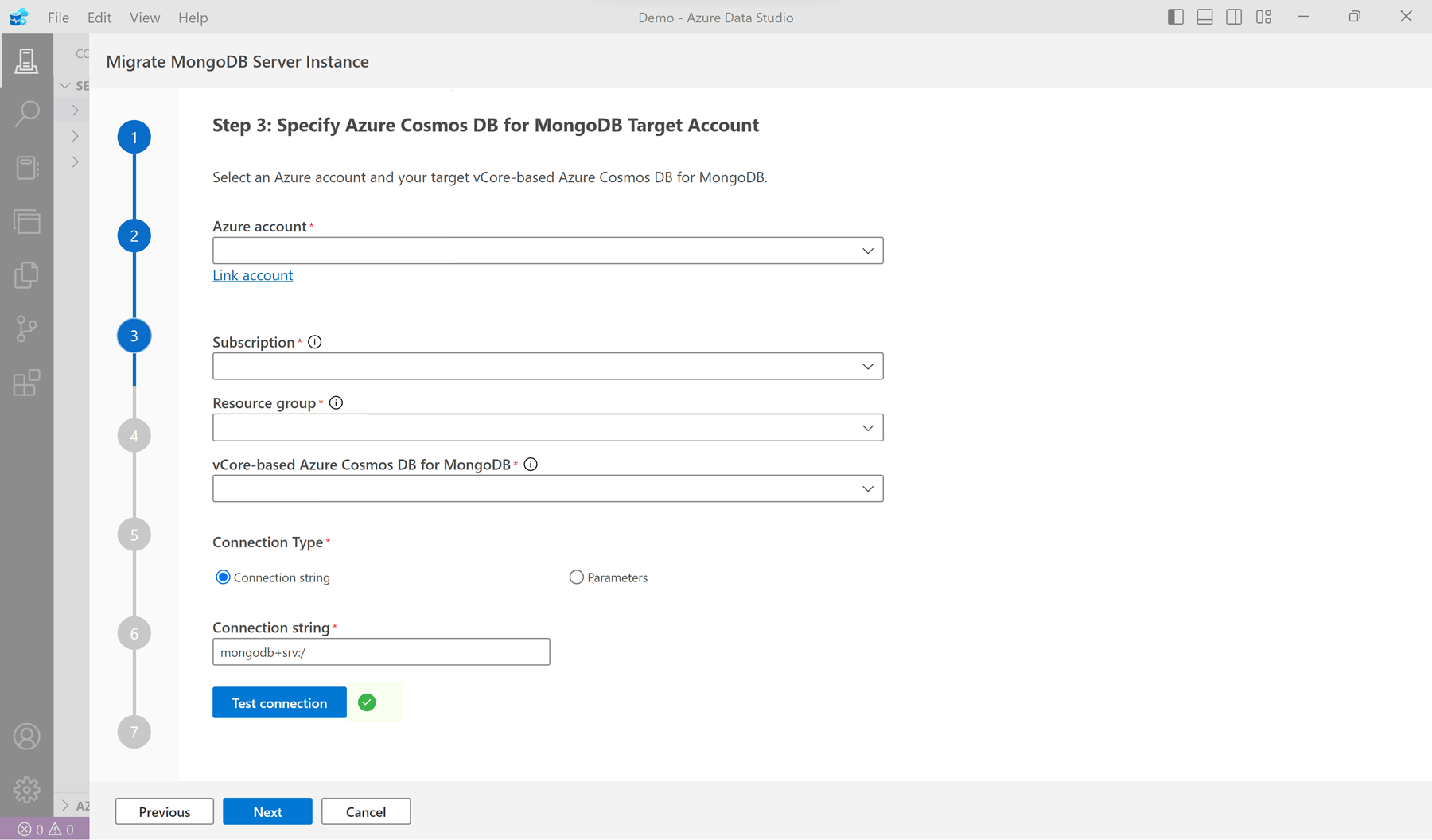
Task: Minimize the Azure Data Studio window
Action: click(x=1303, y=17)
